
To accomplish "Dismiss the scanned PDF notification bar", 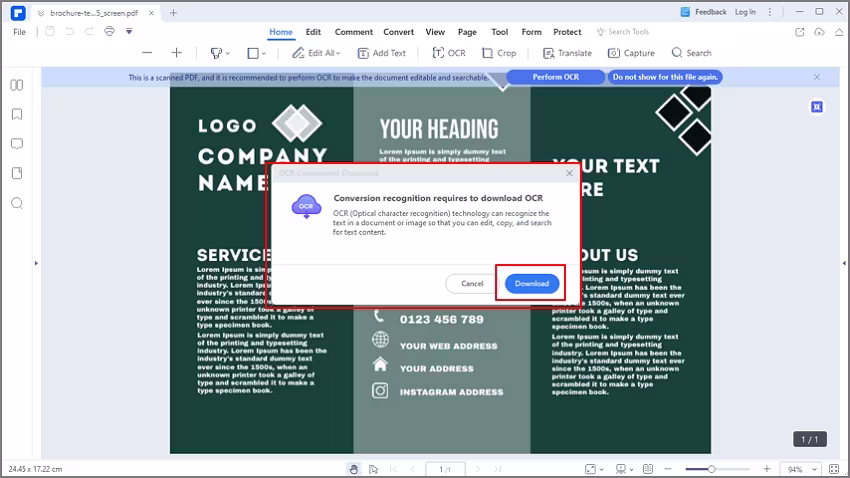I will click(816, 77).
